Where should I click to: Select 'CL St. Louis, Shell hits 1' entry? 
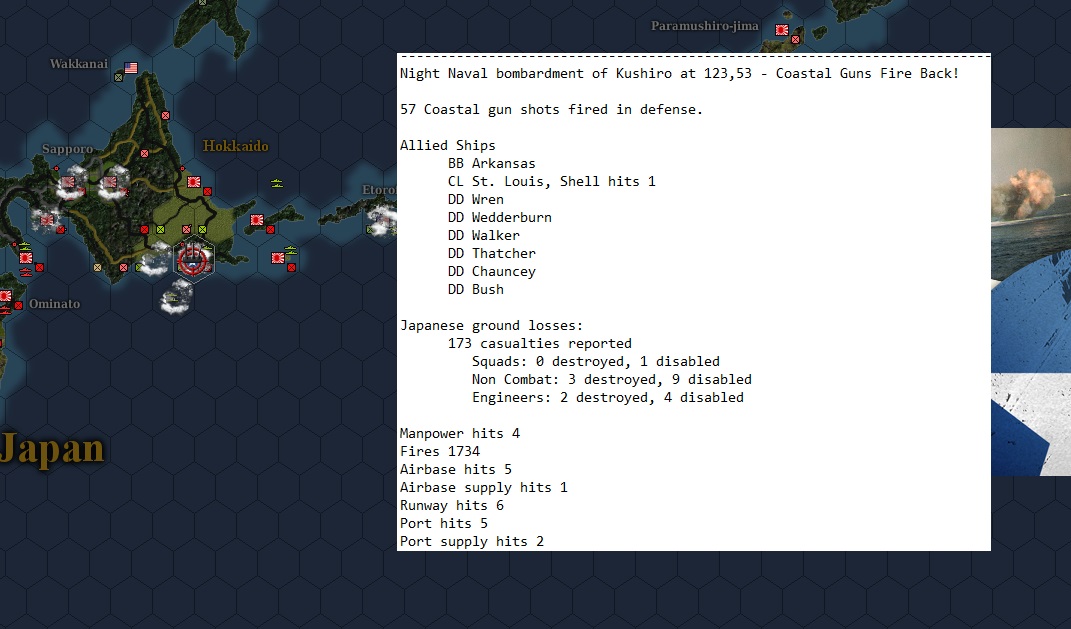pos(551,181)
